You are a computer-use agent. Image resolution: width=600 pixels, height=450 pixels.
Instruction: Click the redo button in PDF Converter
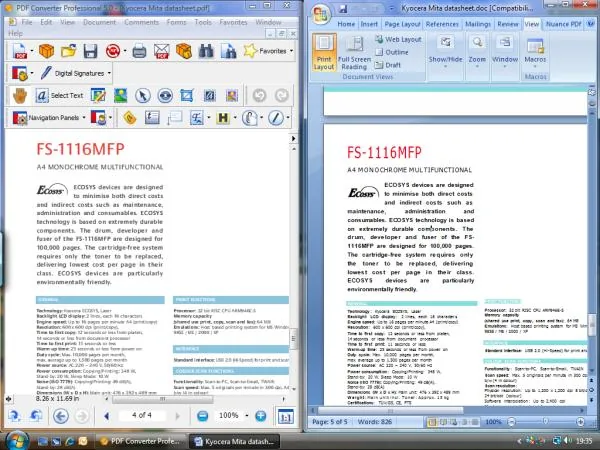click(x=282, y=95)
